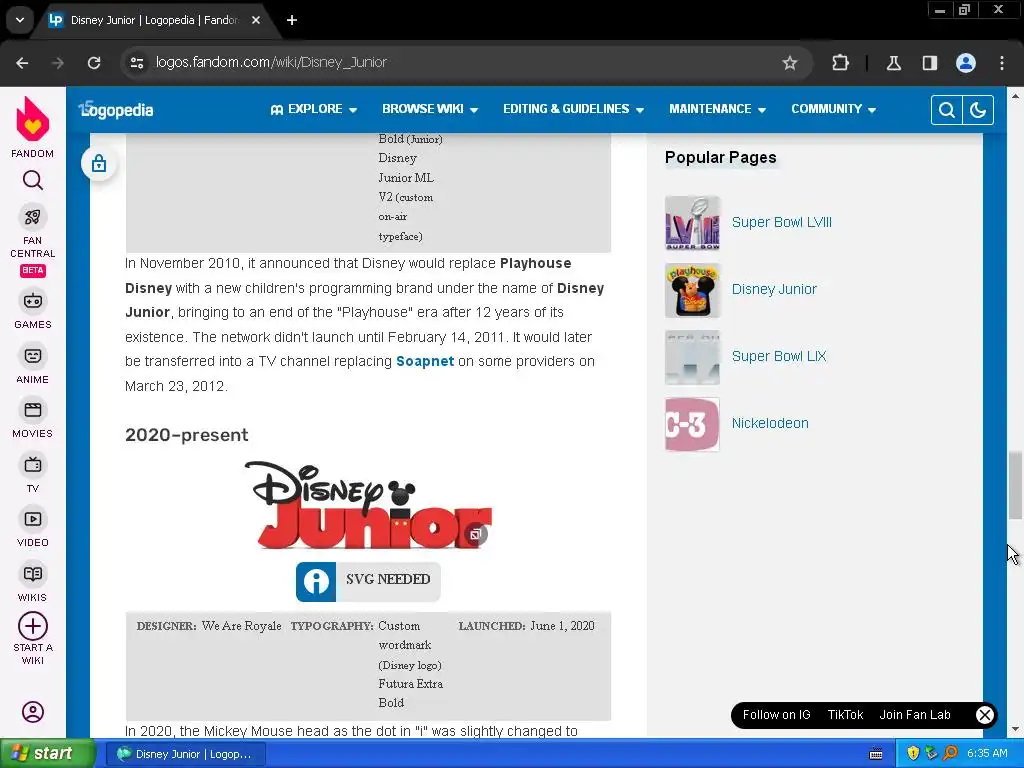
Task: Click the wiki header search icon
Action: point(946,110)
